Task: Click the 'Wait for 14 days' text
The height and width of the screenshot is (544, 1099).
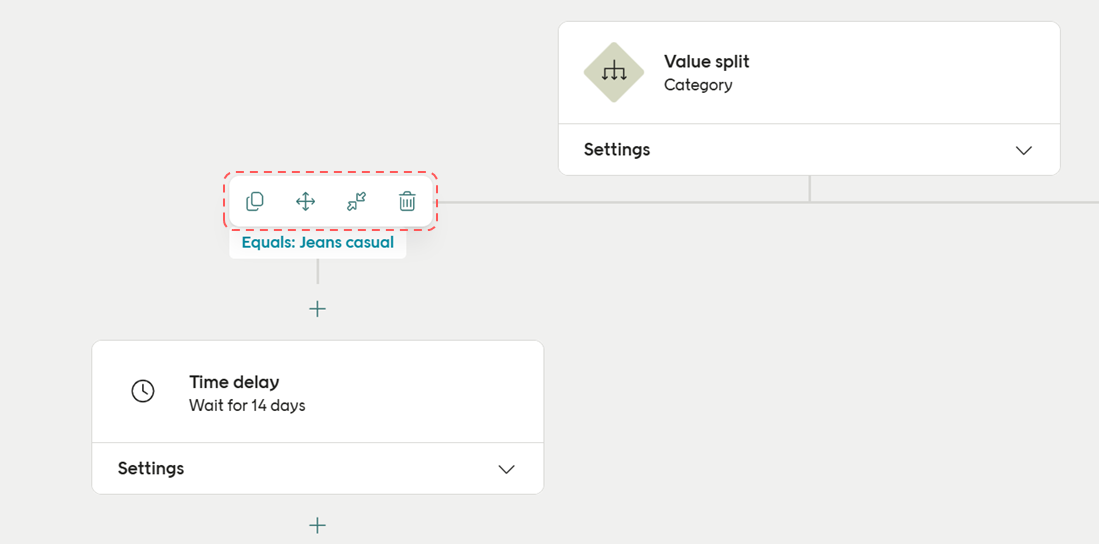Action: click(247, 406)
